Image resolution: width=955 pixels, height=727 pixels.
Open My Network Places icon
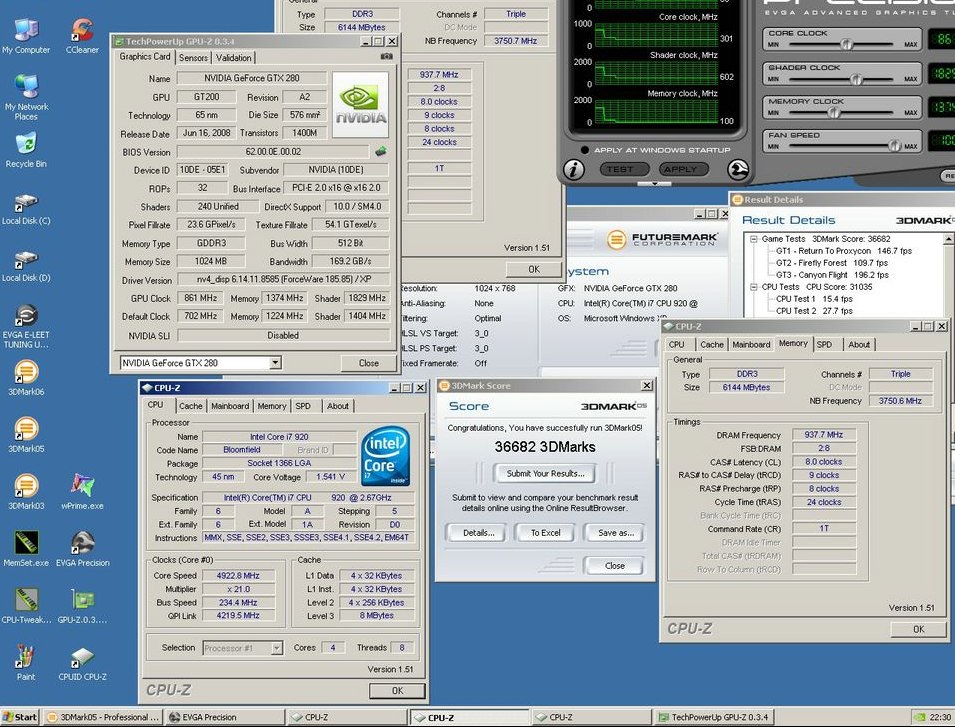click(26, 96)
